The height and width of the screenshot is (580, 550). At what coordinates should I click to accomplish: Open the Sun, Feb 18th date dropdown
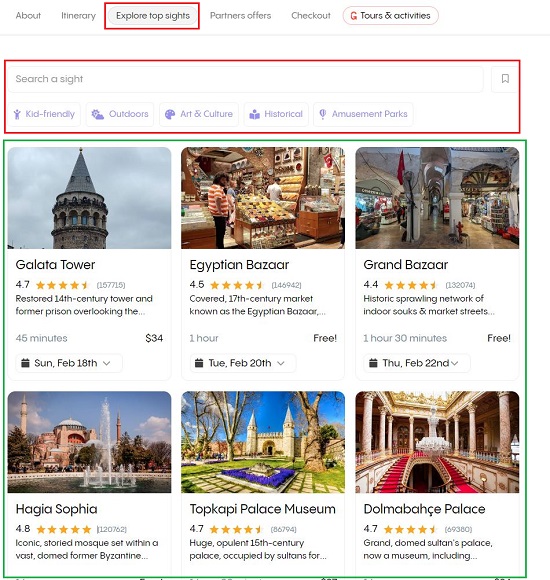(x=69, y=363)
